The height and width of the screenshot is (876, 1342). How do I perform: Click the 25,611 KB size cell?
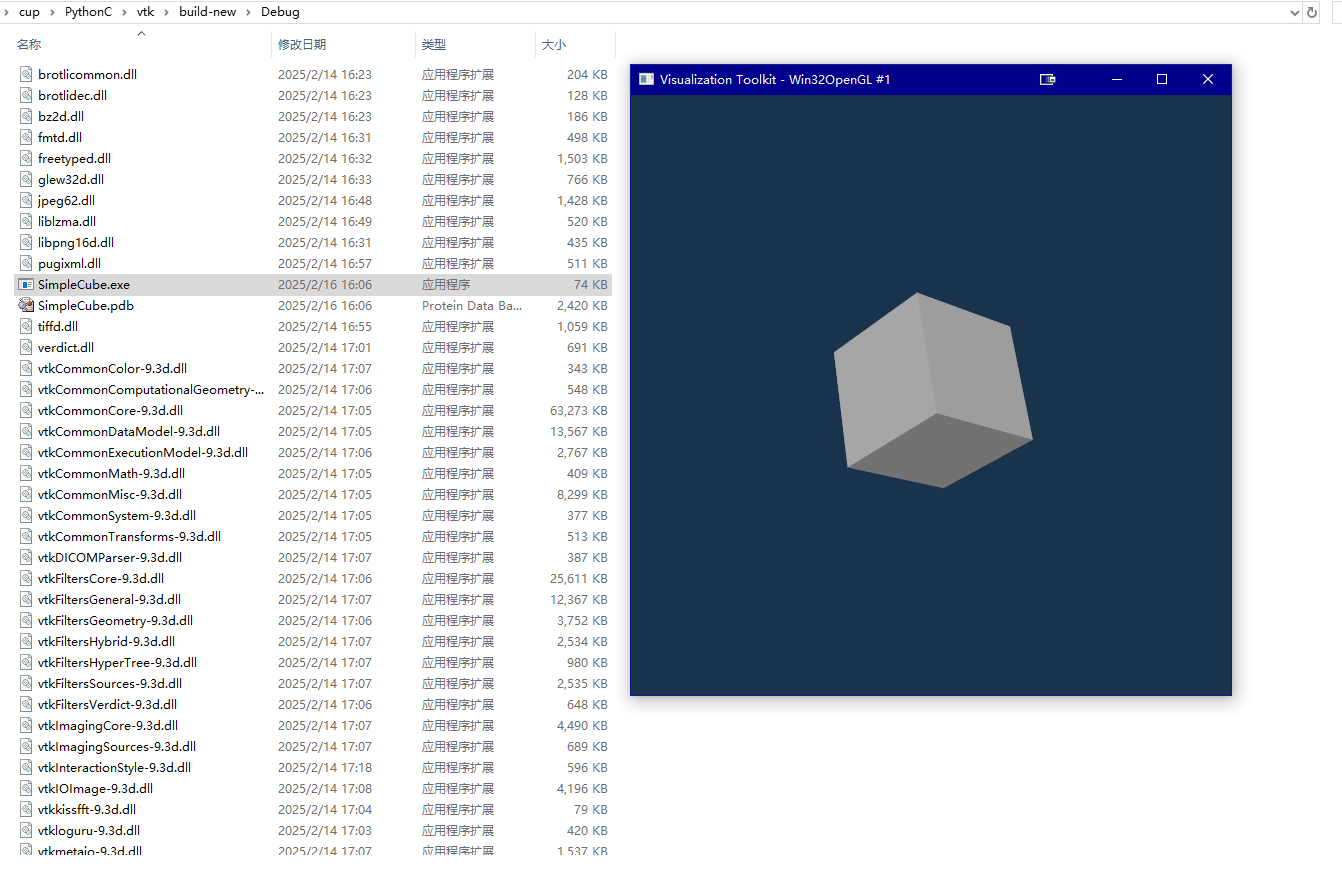578,578
